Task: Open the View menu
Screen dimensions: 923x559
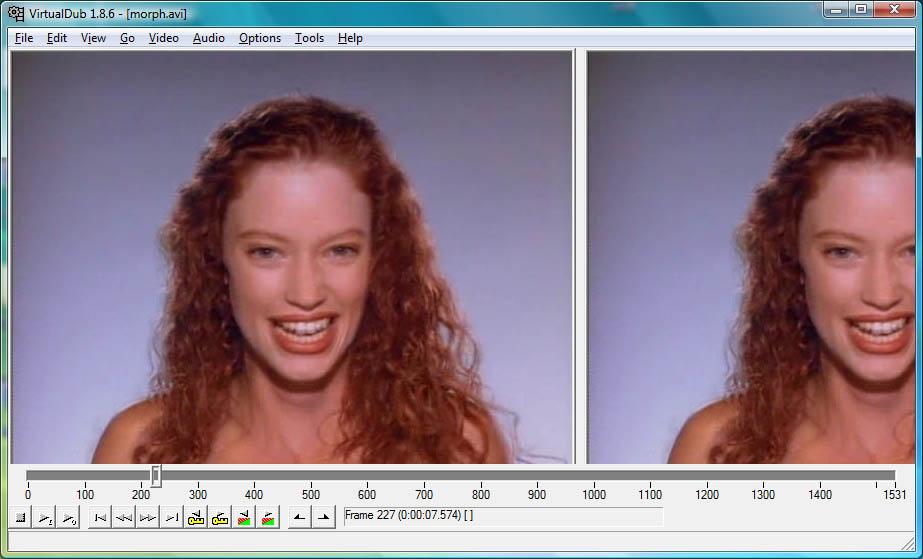Action: coord(93,38)
